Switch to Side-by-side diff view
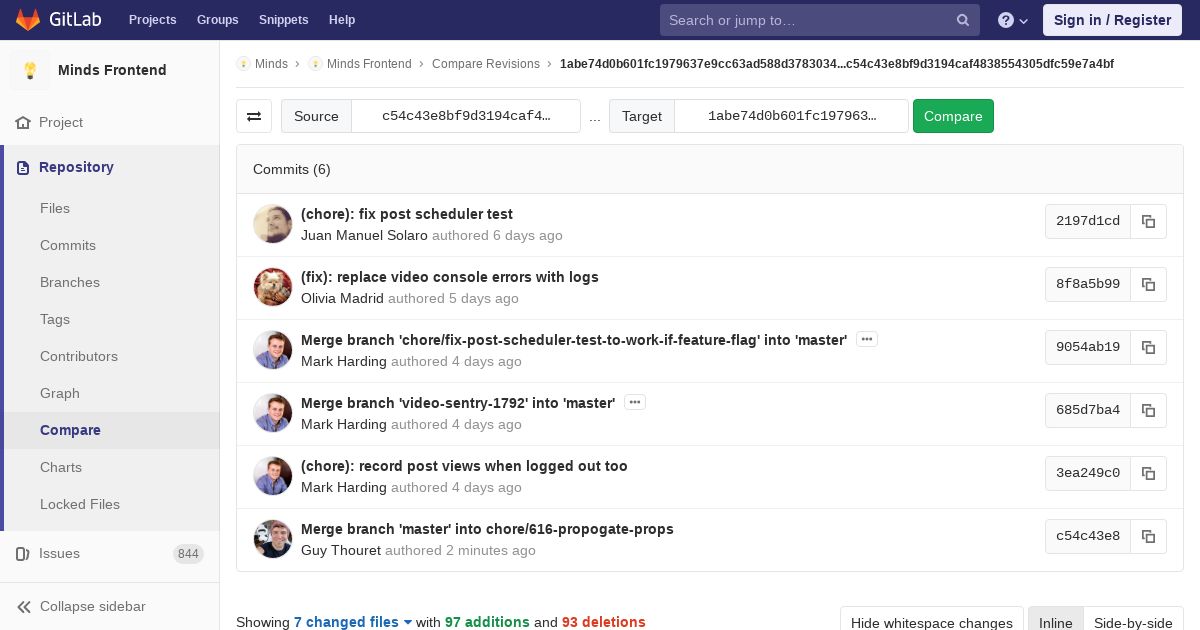Screen dimensions: 1200x630 click(x=1133, y=623)
